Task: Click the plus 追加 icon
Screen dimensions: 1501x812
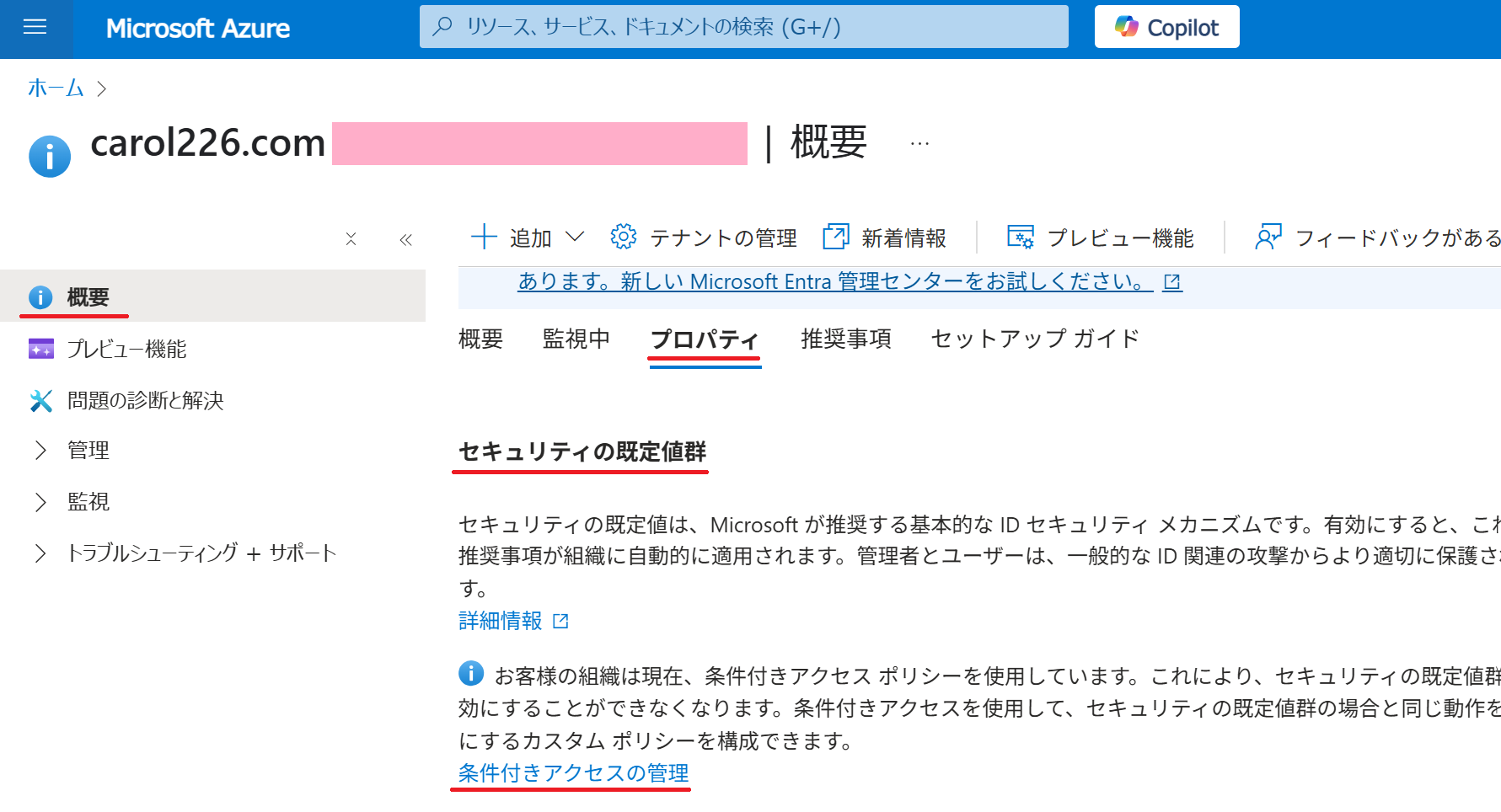Action: tap(484, 238)
